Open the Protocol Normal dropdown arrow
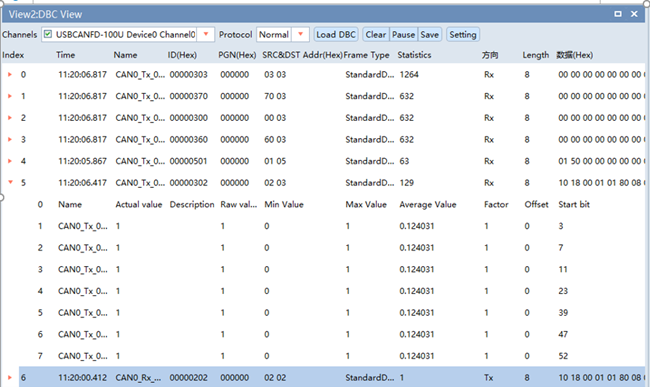This screenshot has width=650, height=387. click(301, 34)
